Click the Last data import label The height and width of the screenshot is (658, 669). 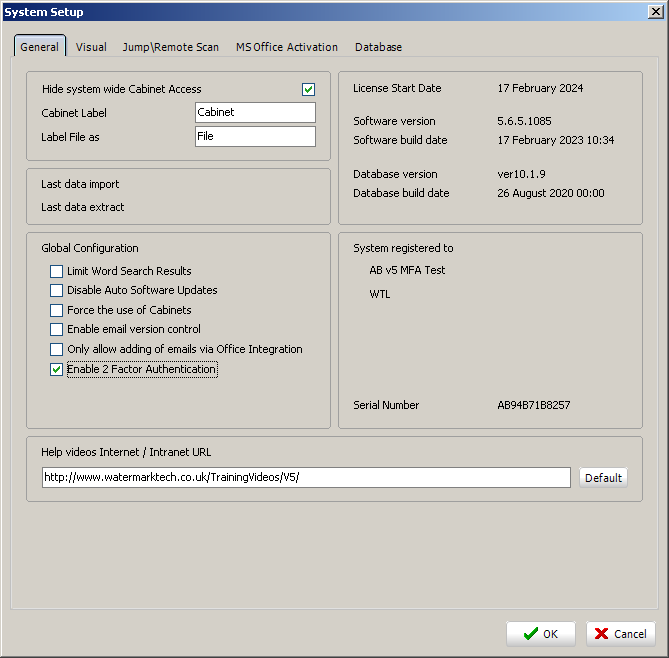pyautogui.click(x=80, y=184)
